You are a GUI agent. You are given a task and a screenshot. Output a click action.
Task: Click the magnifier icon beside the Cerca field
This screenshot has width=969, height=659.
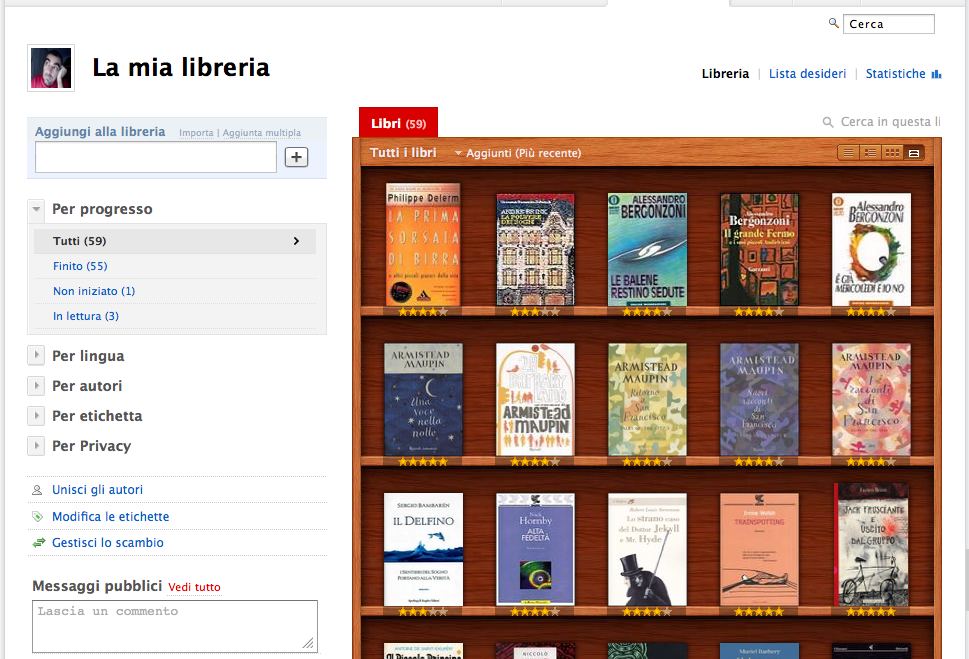click(x=834, y=23)
